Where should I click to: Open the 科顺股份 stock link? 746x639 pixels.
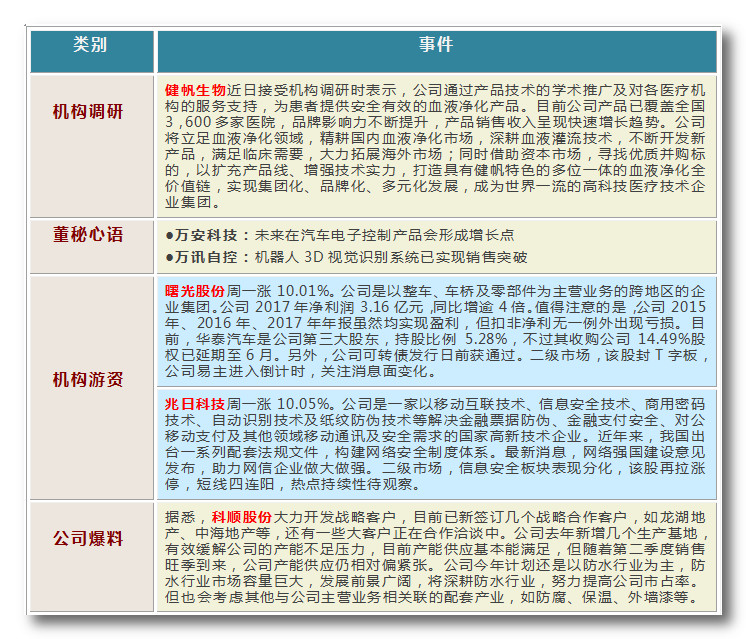click(241, 518)
